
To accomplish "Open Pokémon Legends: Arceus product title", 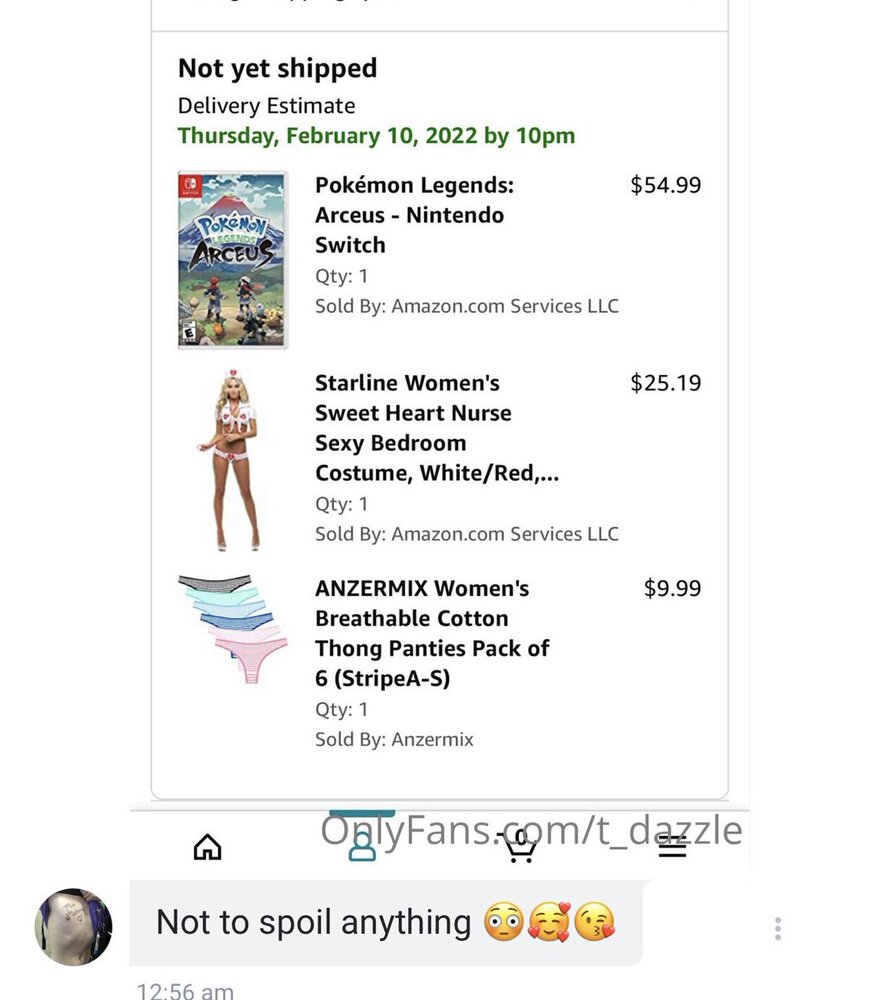I will [x=414, y=215].
